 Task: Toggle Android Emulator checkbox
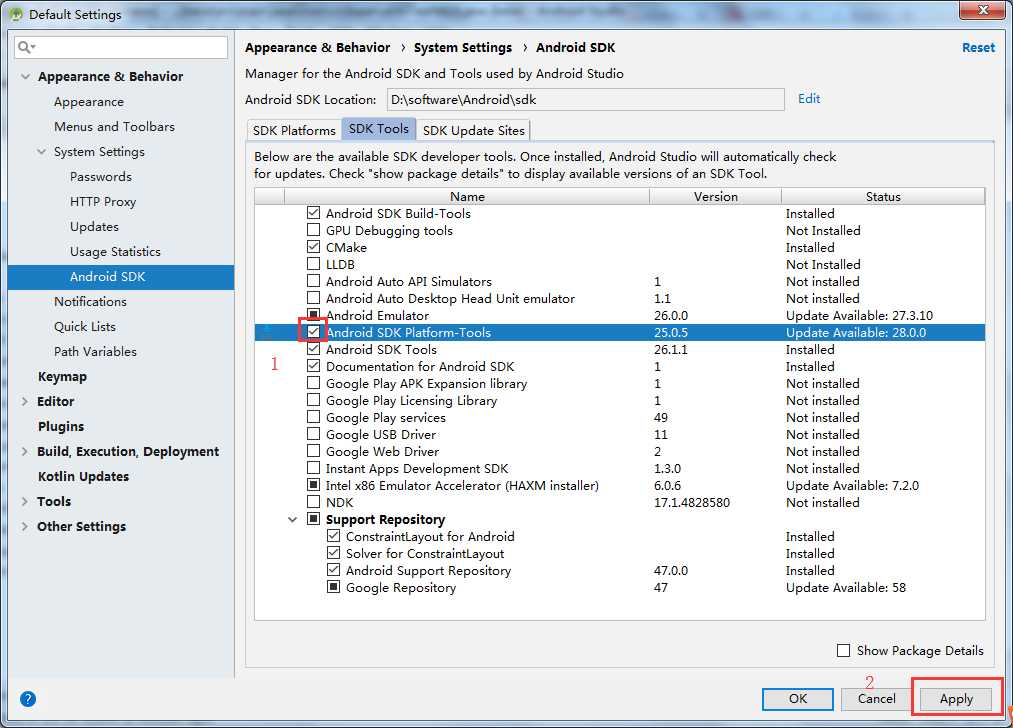pos(313,315)
